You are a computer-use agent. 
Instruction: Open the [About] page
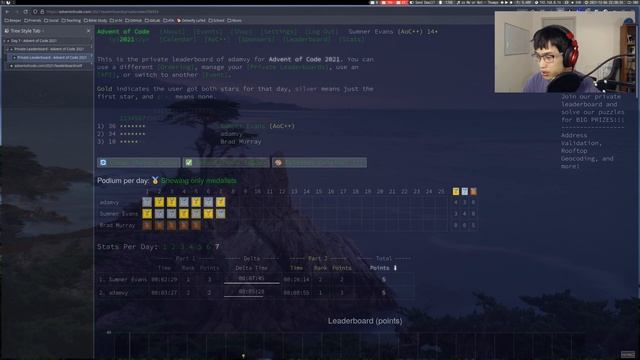click(172, 31)
